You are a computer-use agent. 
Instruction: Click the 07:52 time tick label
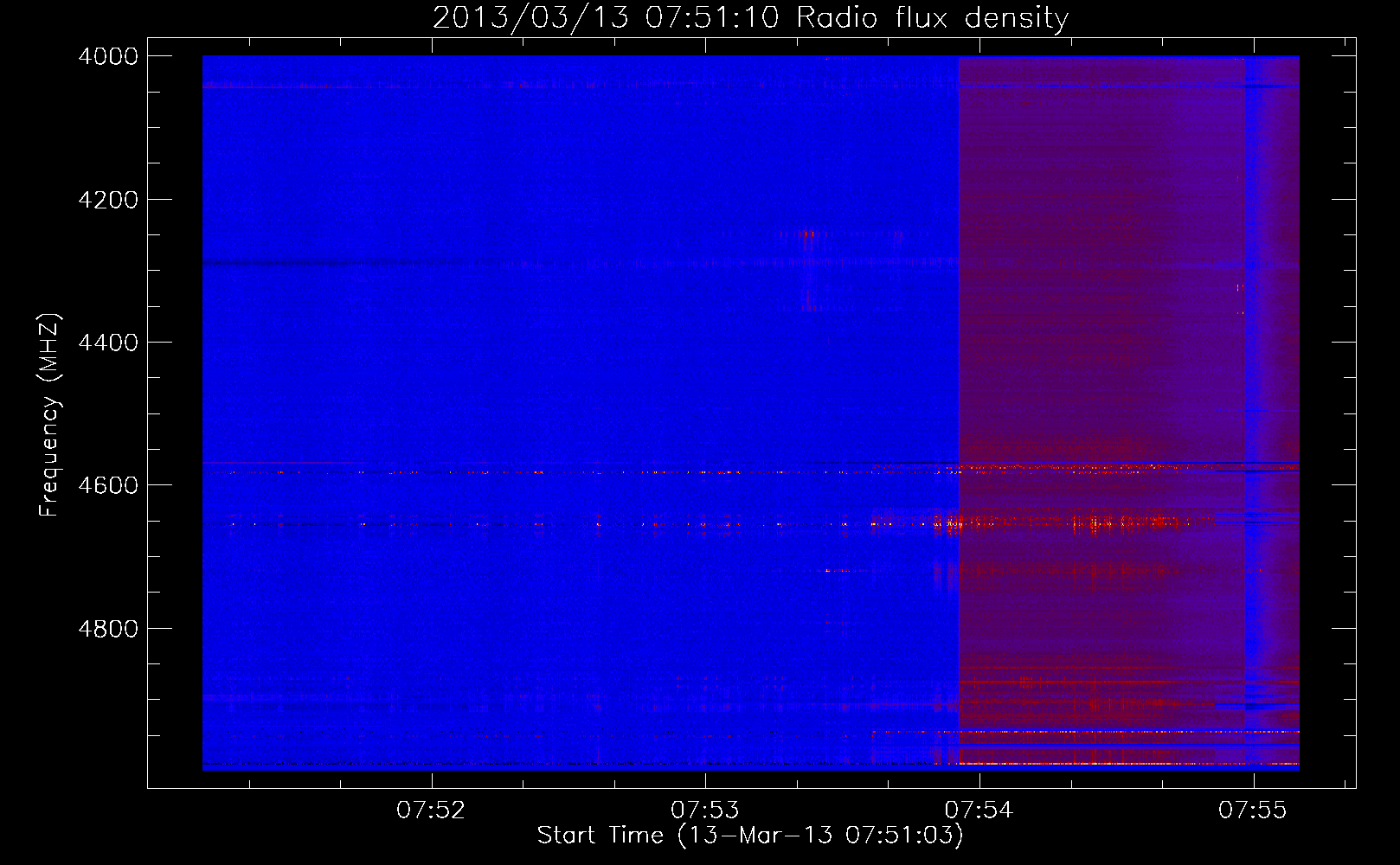pos(431,811)
